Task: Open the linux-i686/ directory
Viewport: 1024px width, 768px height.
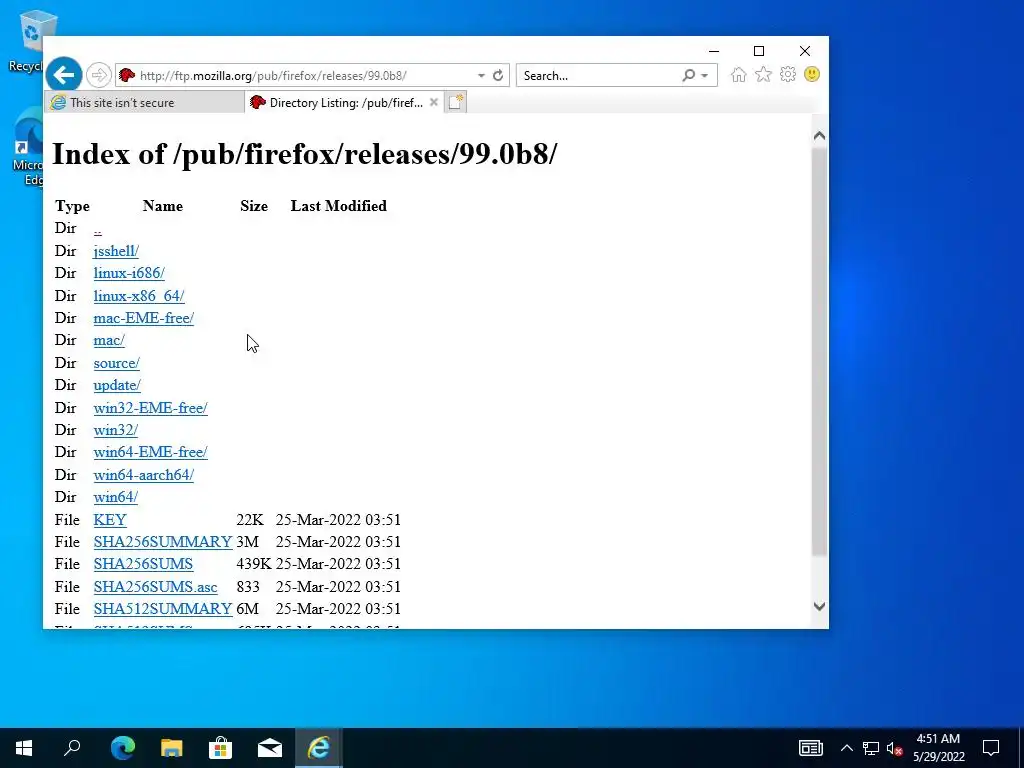Action: (x=129, y=273)
